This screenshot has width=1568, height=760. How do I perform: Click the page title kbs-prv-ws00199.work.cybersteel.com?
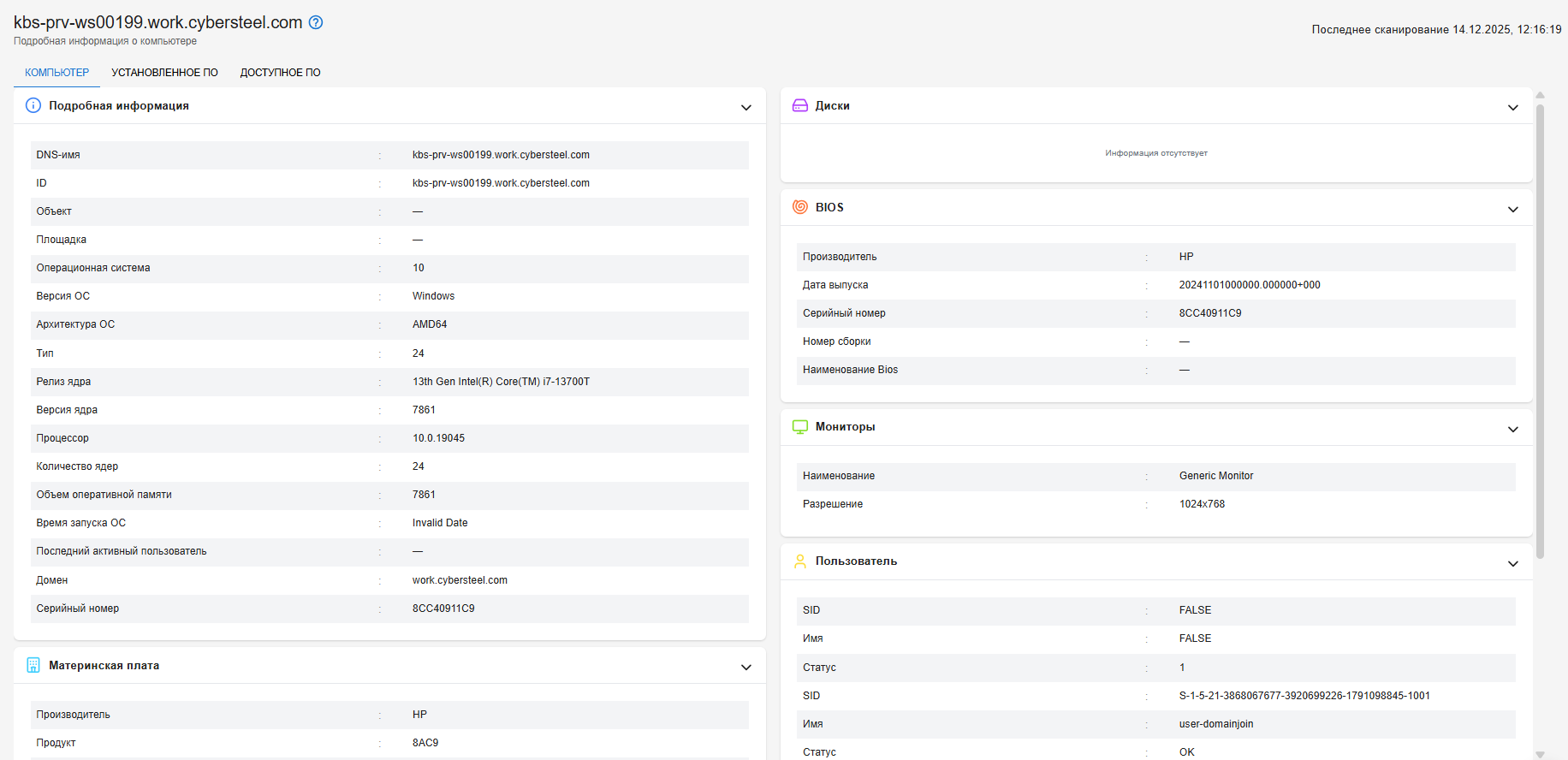pyautogui.click(x=158, y=22)
